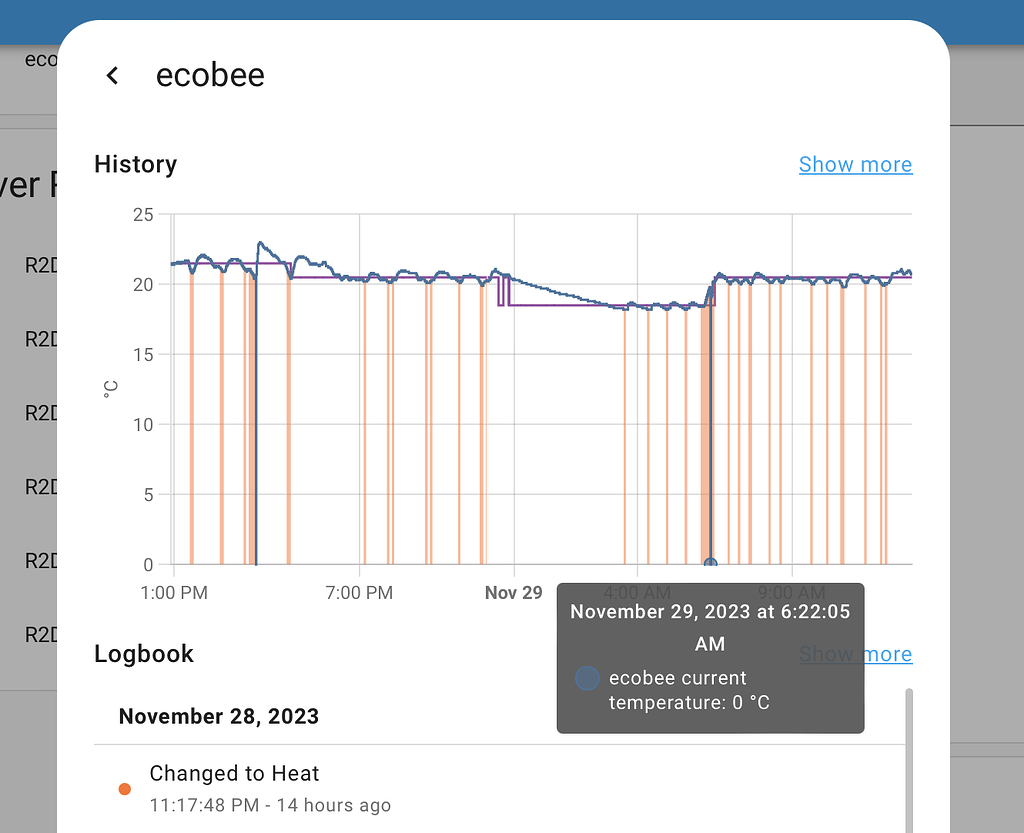1024x833 pixels.
Task: Click the back arrow in the ecobee dialog
Action: pos(111,74)
